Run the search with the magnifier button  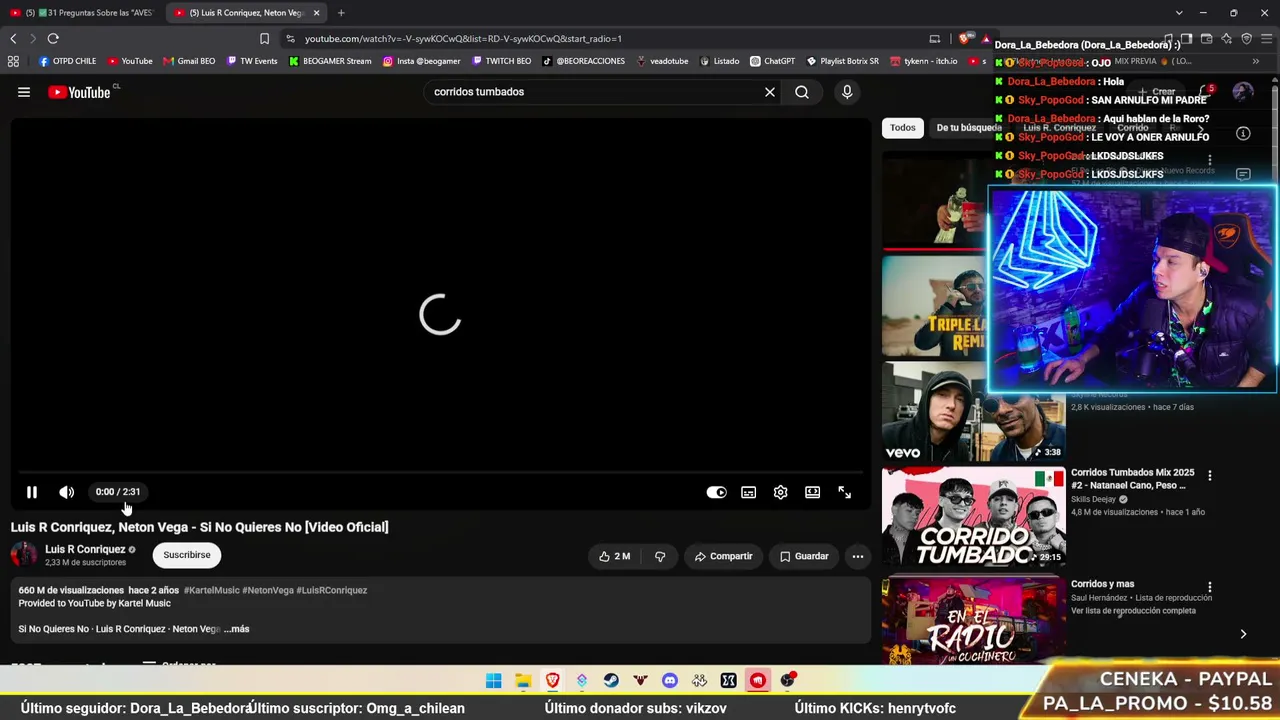[802, 92]
